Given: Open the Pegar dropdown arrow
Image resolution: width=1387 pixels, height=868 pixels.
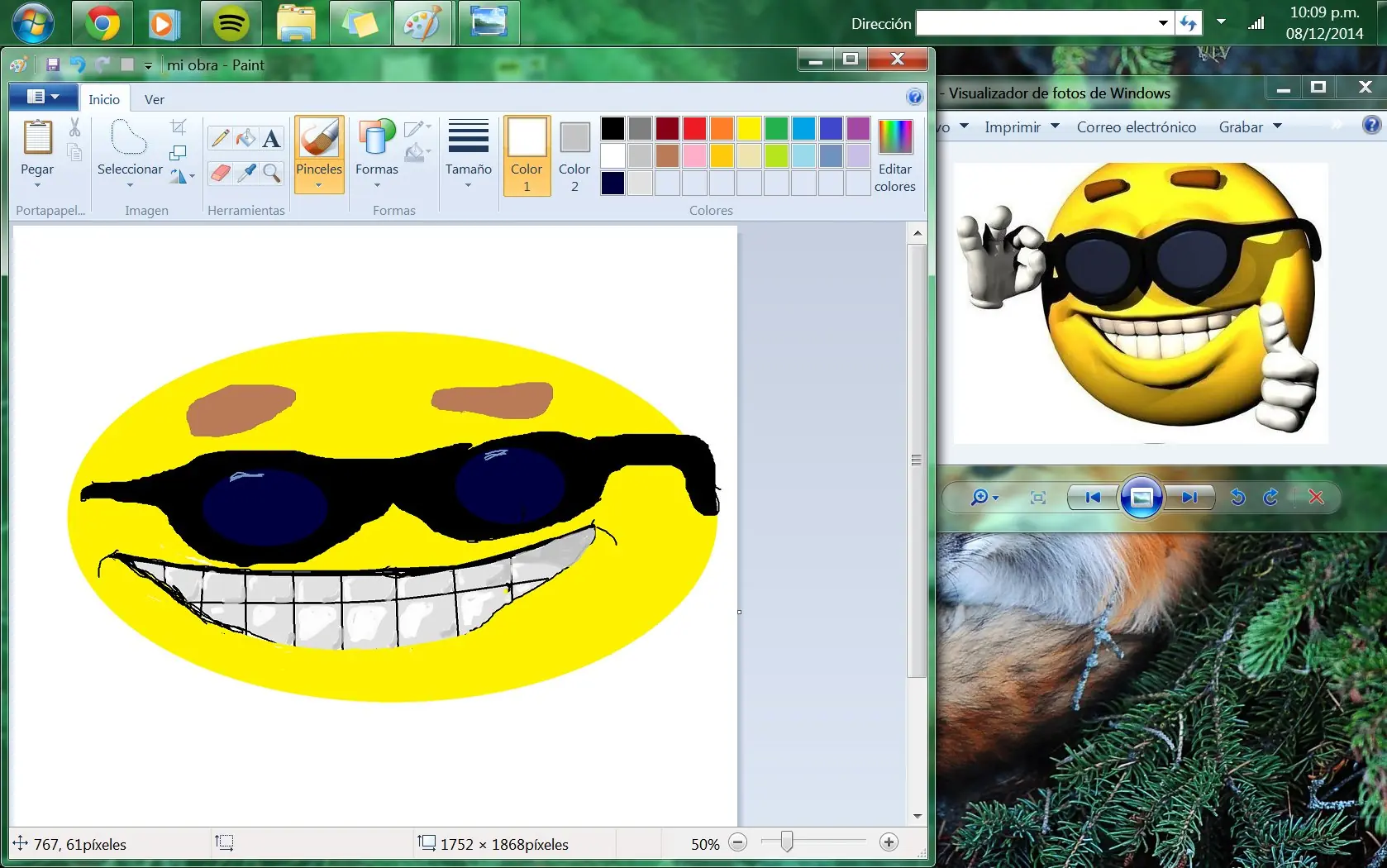Looking at the screenshot, I should click(37, 185).
